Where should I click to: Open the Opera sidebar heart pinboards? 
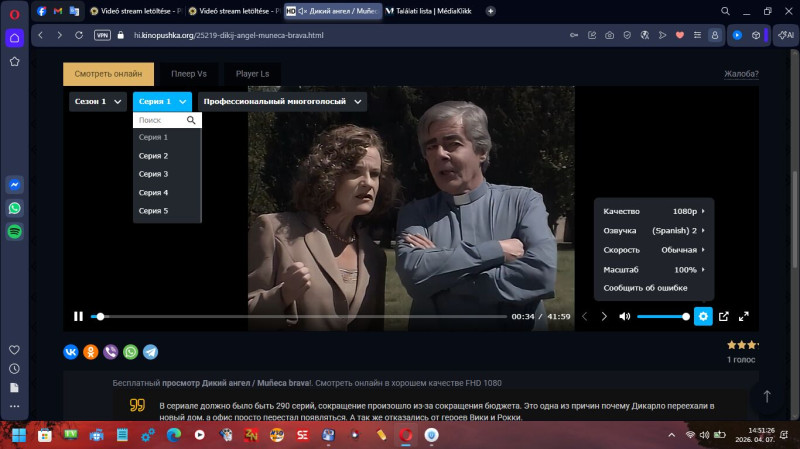pyautogui.click(x=14, y=350)
